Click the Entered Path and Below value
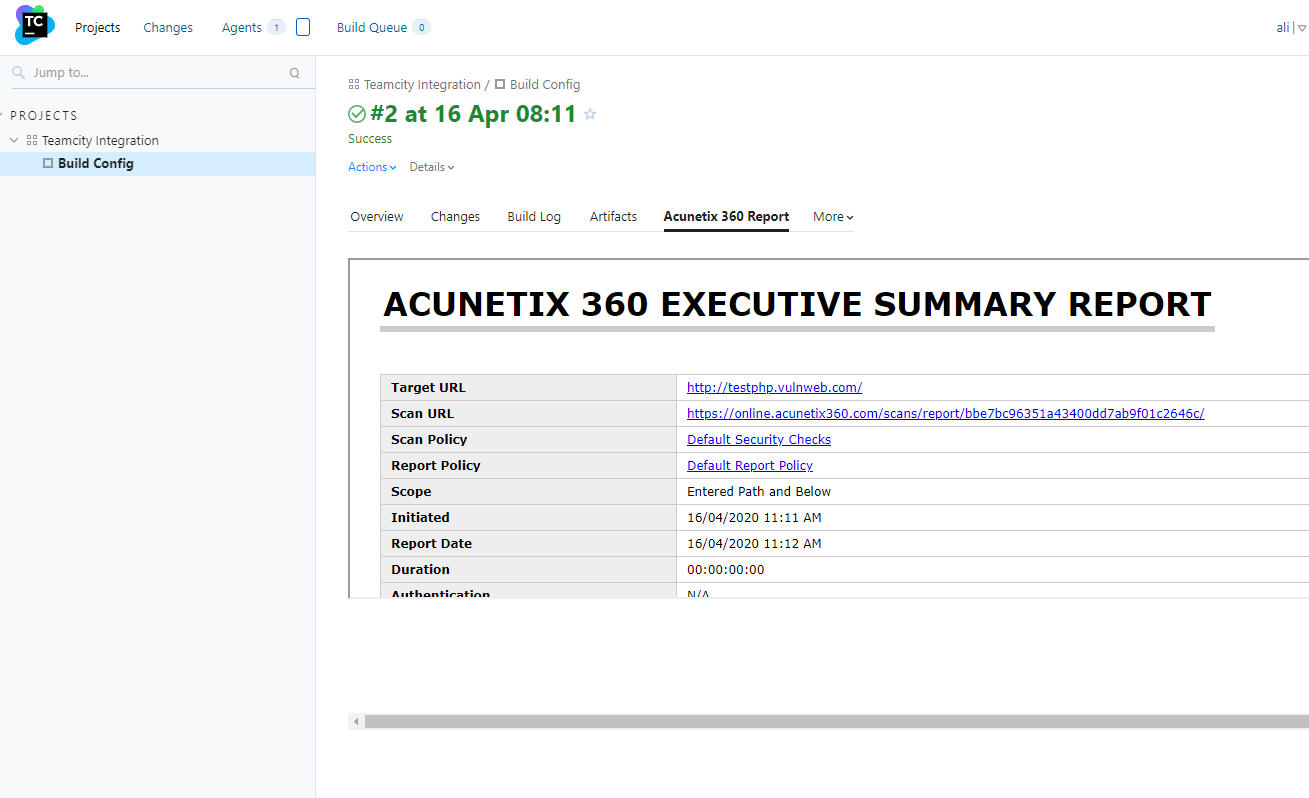1309x798 pixels. tap(759, 492)
